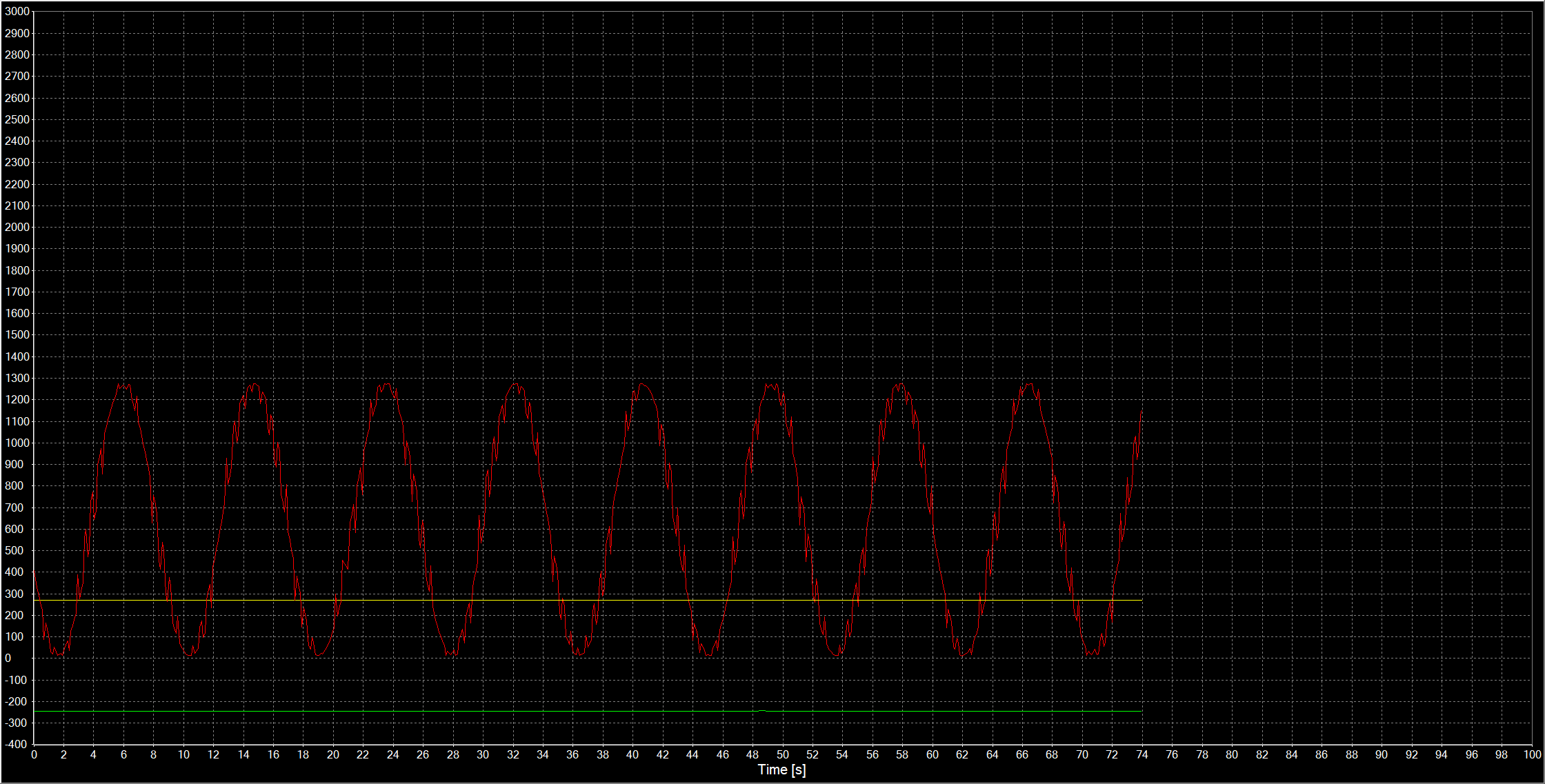Screen dimensions: 1545x784
Task: Click the 'Time [s]' axis title
Action: click(781, 770)
